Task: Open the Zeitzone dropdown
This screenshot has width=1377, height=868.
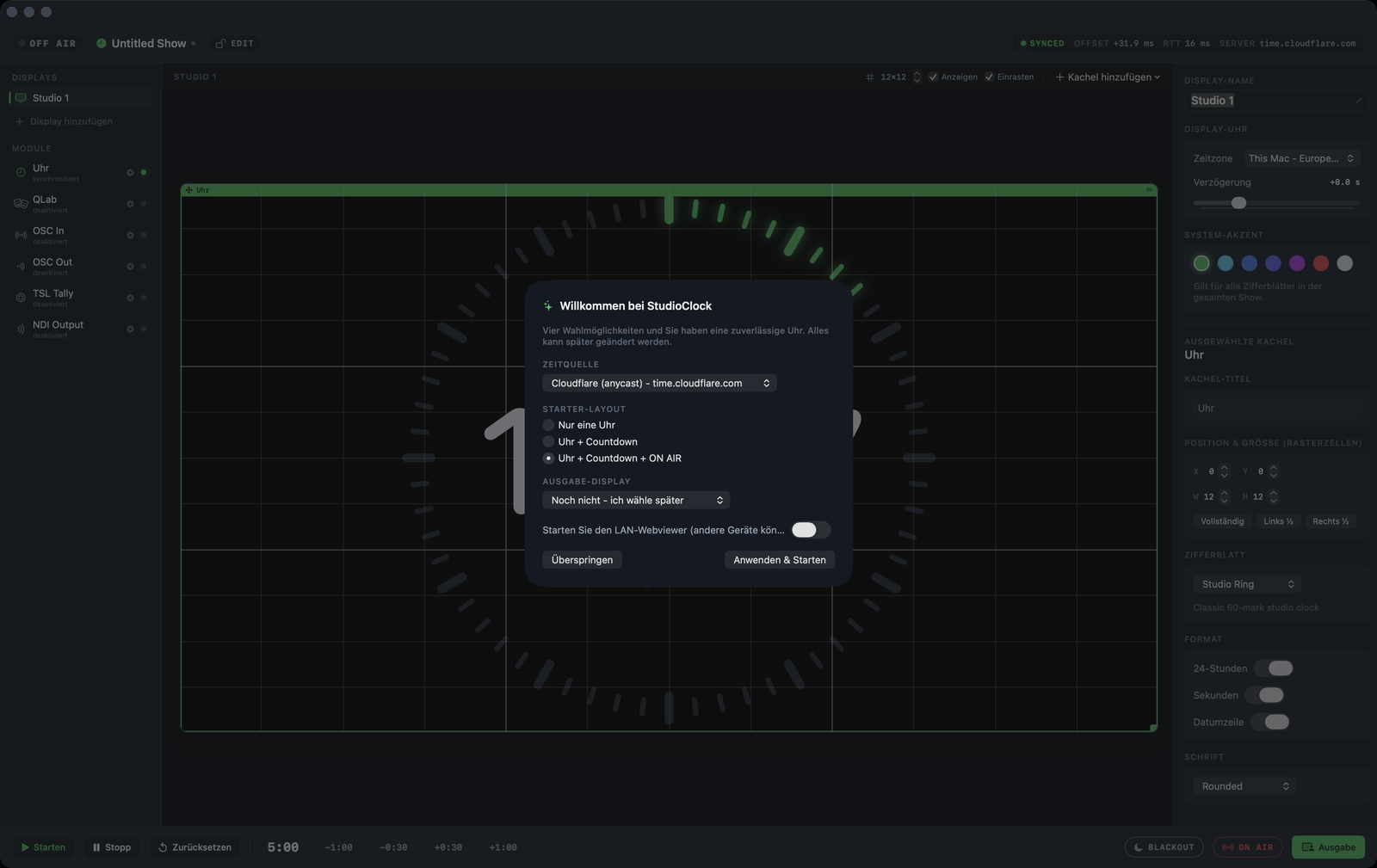Action: pyautogui.click(x=1300, y=158)
